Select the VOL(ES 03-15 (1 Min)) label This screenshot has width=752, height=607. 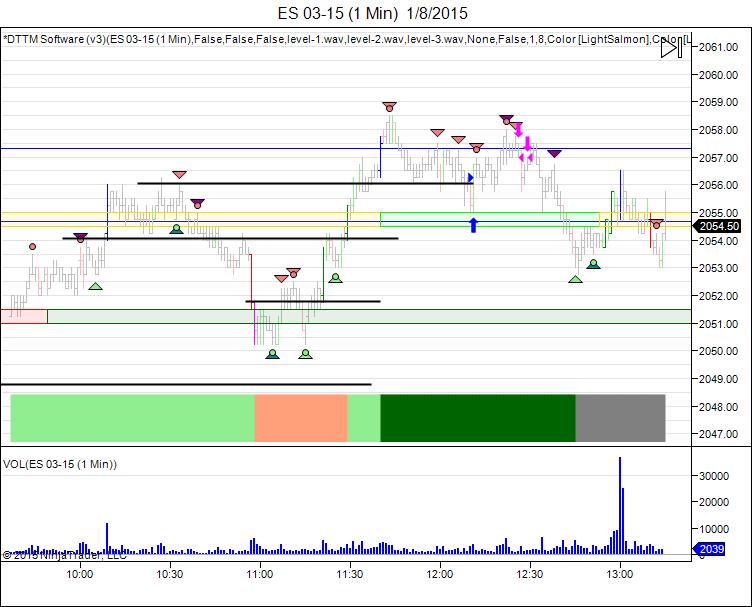pos(60,464)
